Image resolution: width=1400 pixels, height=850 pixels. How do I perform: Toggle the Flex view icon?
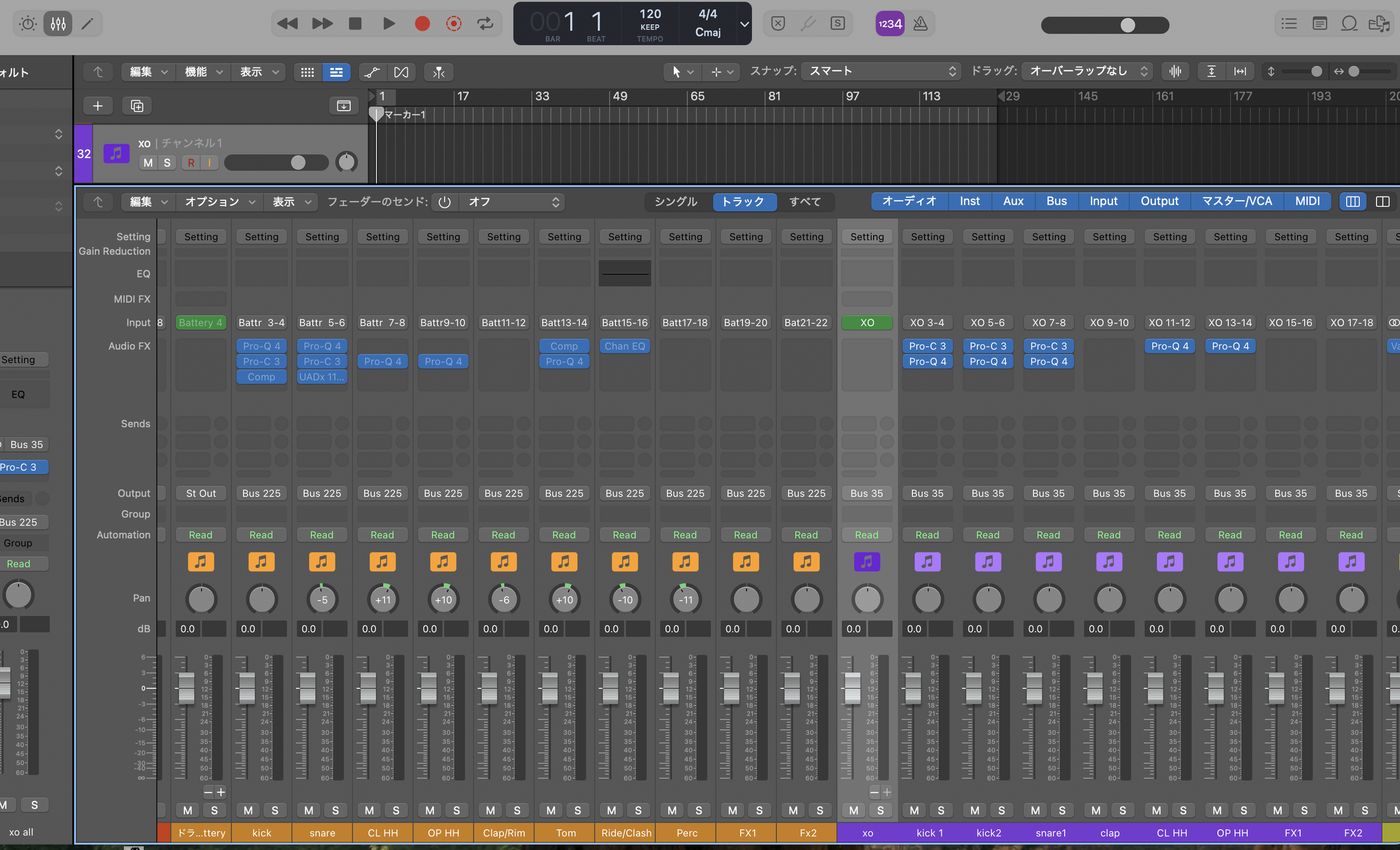(x=401, y=72)
